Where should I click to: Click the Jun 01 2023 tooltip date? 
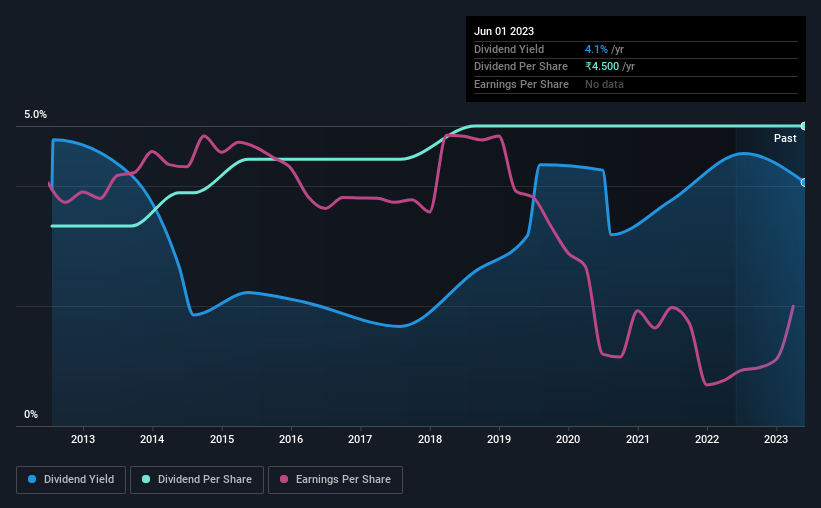click(x=504, y=31)
